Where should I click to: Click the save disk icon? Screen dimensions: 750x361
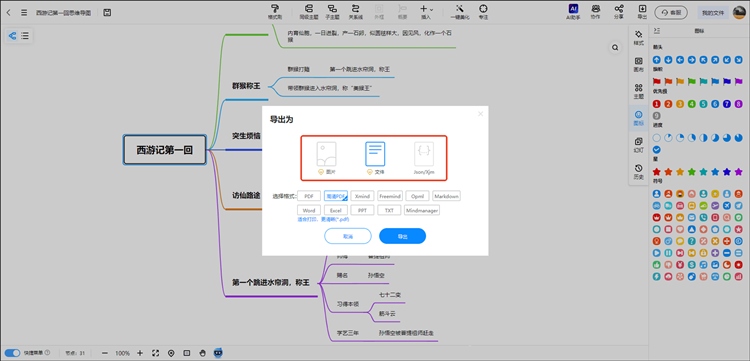[107, 12]
